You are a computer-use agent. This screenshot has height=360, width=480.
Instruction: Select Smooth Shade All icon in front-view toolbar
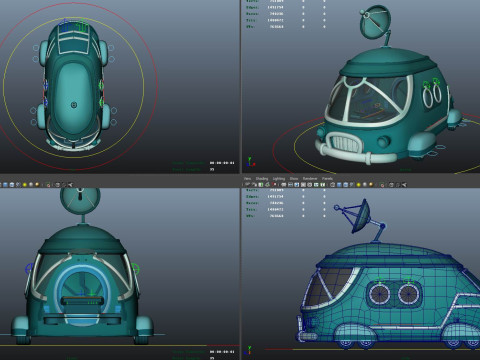[x=5, y=184]
